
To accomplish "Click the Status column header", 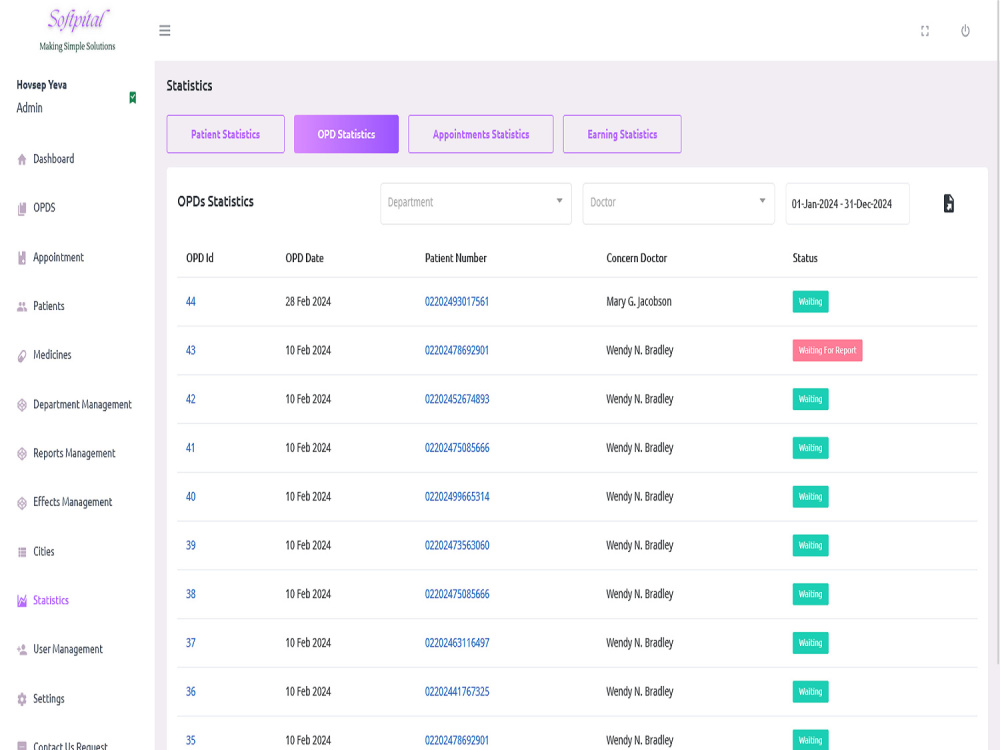I will point(805,258).
